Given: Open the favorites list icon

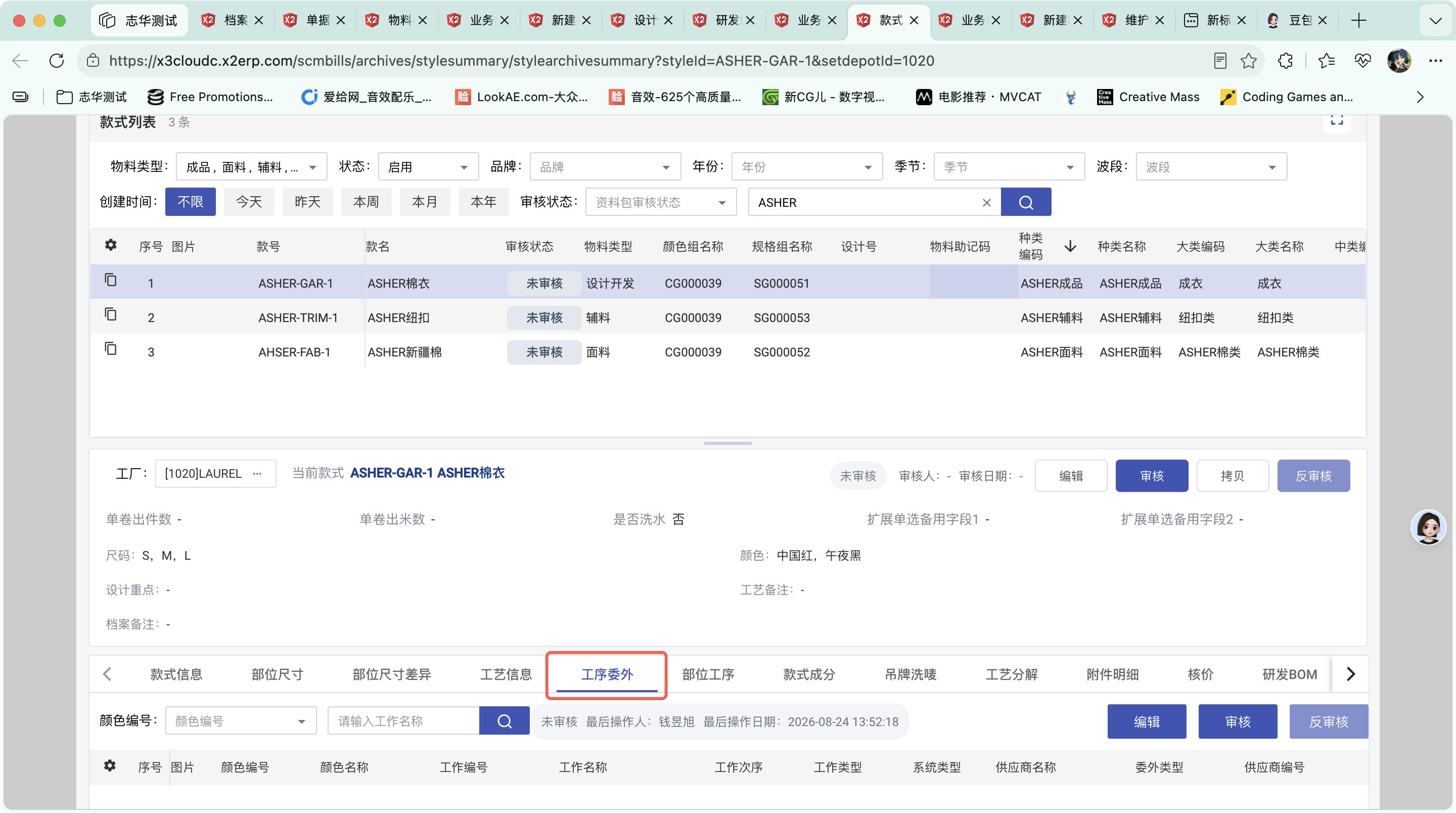Looking at the screenshot, I should click(1326, 61).
